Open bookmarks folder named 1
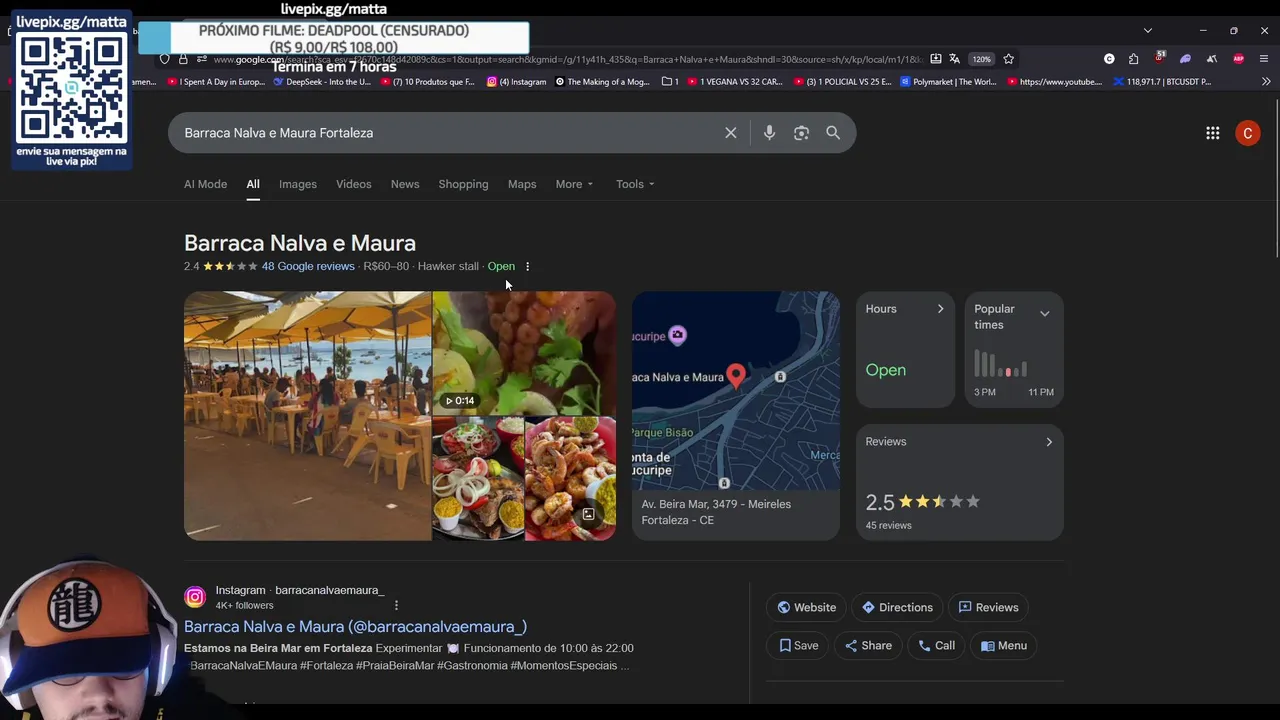 671,82
